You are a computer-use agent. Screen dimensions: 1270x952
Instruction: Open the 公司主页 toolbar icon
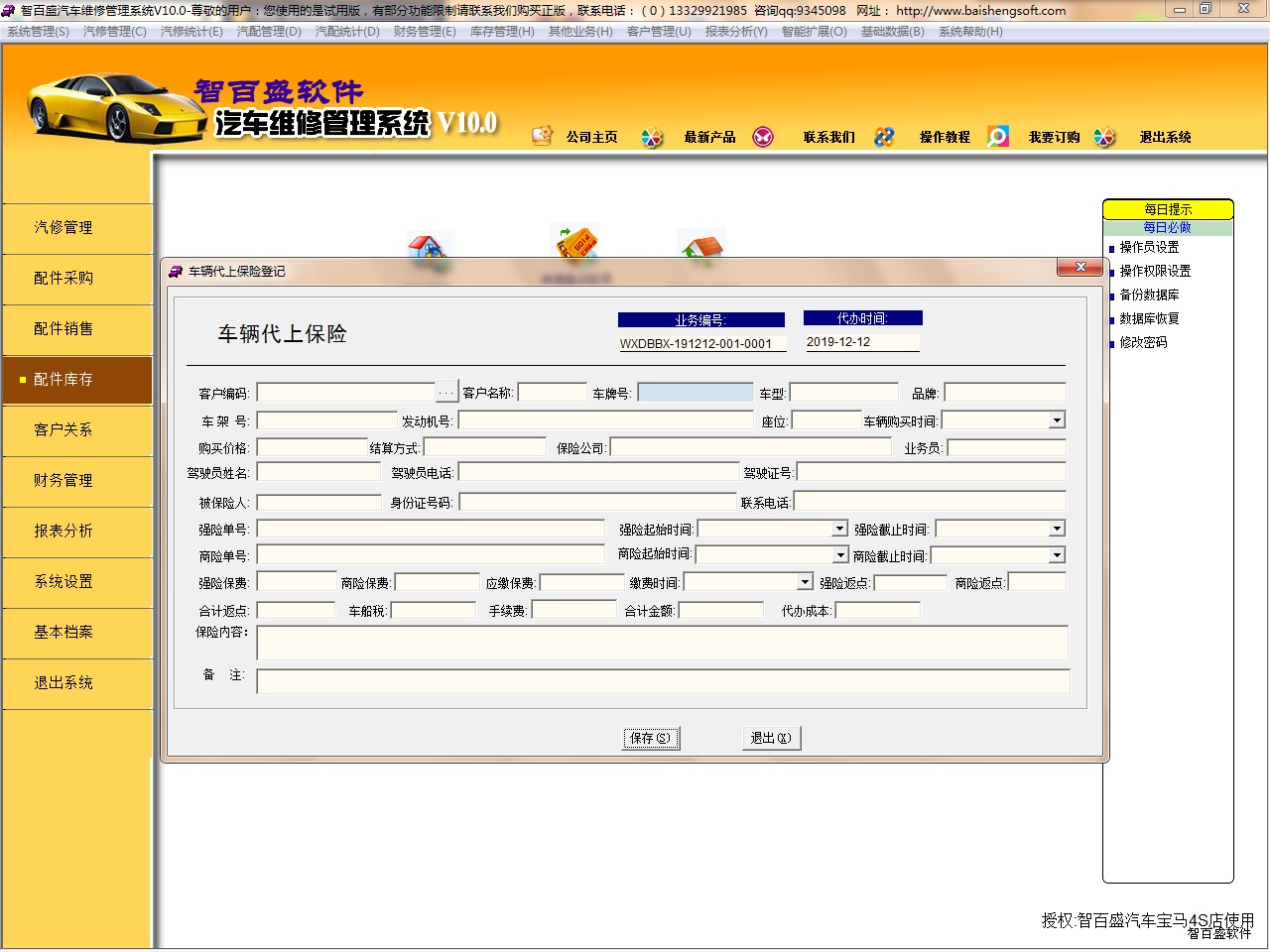(x=542, y=136)
